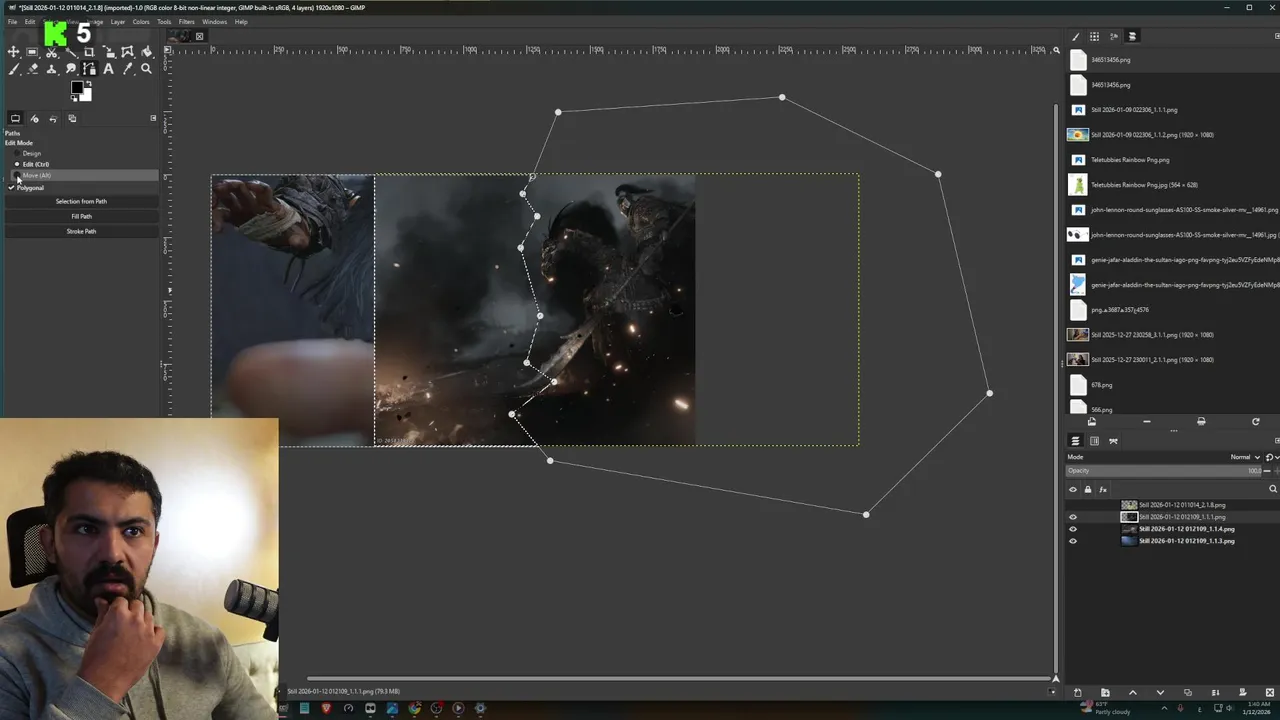Pick the Scissors Select tool
Viewport: 1280px width, 720px height.
(51, 52)
